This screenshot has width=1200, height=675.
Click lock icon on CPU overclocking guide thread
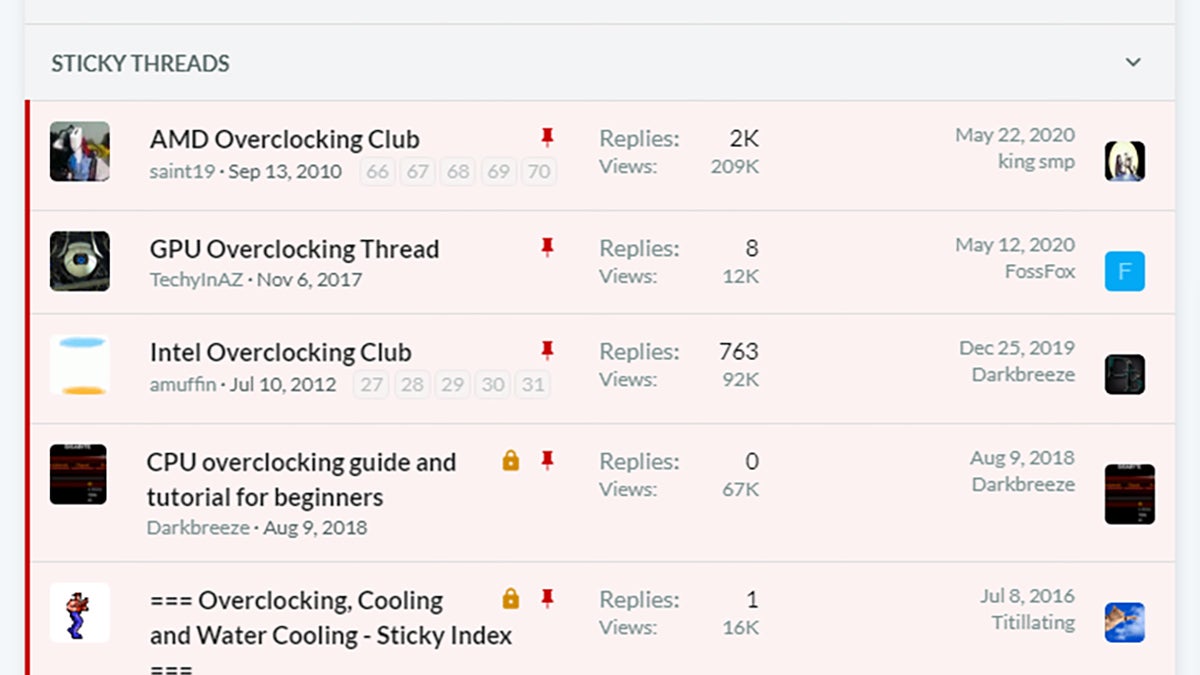click(511, 461)
